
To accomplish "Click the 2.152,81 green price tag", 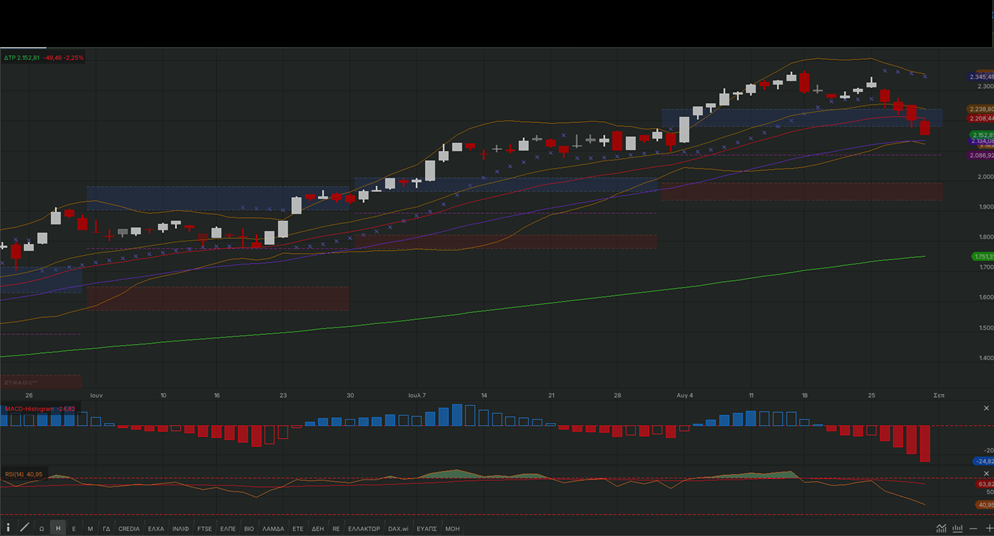I will 983,135.
